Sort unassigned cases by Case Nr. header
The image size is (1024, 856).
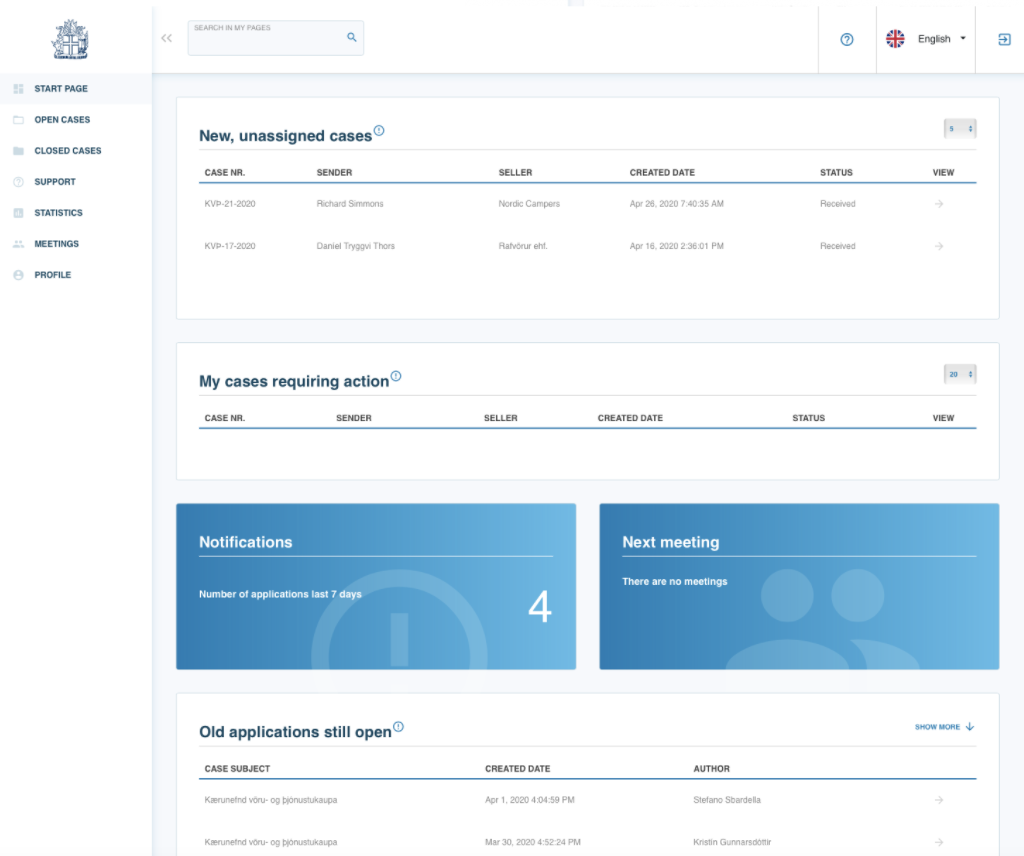[x=225, y=172]
